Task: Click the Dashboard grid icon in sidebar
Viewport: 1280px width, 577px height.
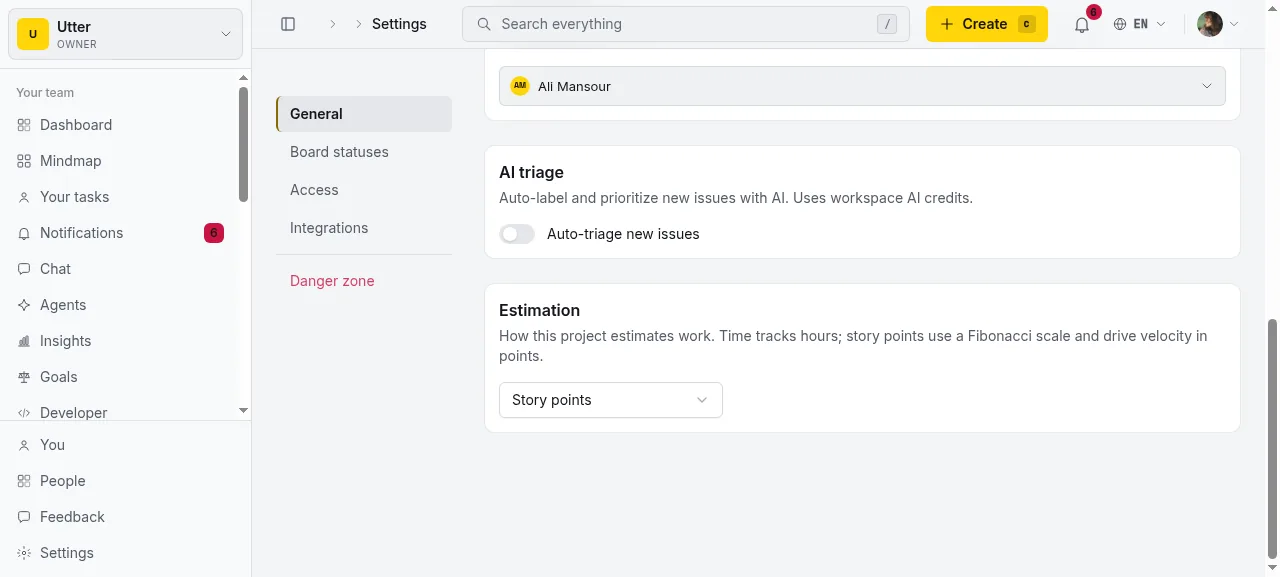Action: (24, 125)
